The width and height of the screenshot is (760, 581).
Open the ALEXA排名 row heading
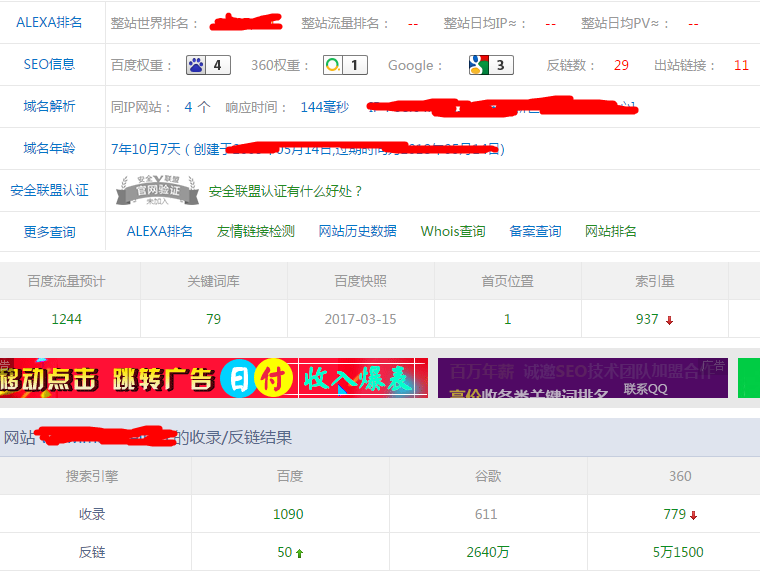point(49,22)
